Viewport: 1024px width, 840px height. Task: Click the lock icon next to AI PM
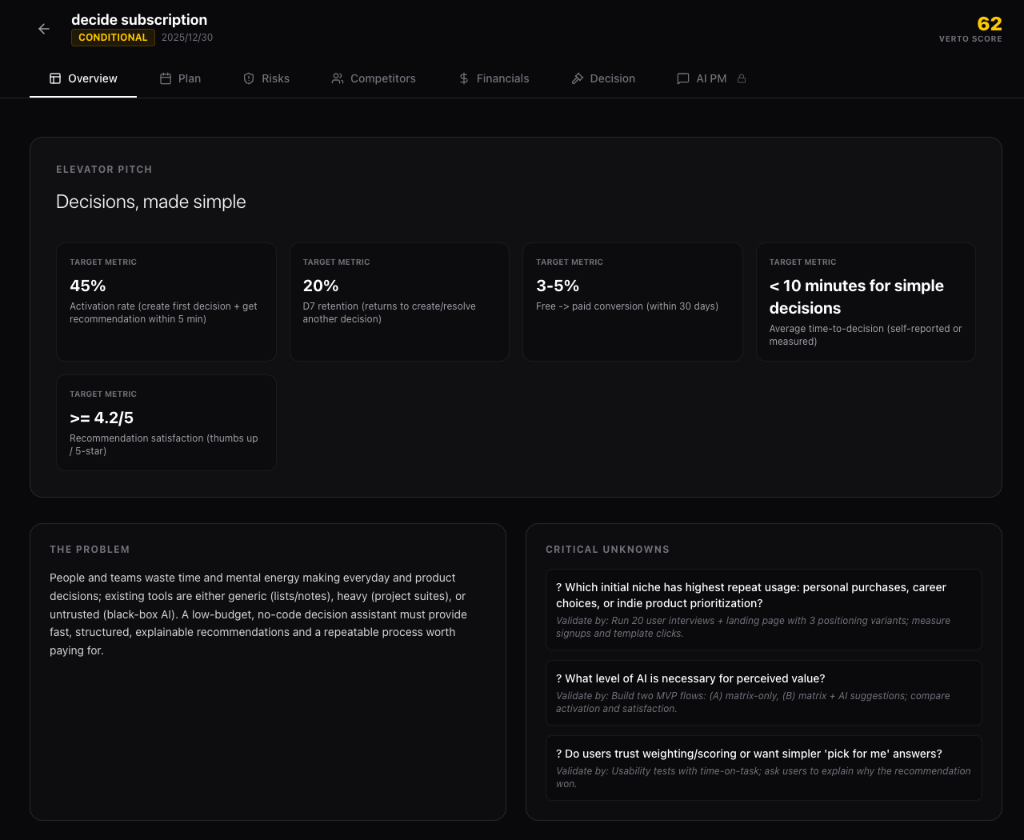[741, 78]
